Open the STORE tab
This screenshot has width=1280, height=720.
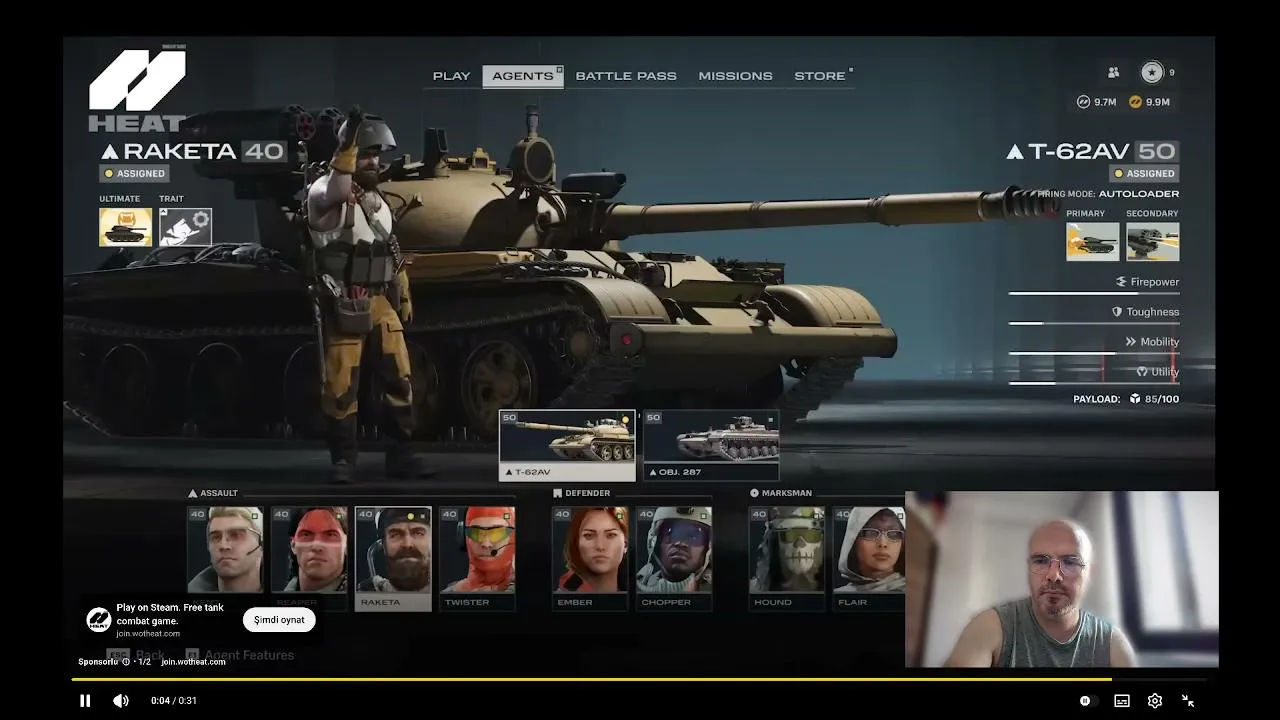point(820,76)
